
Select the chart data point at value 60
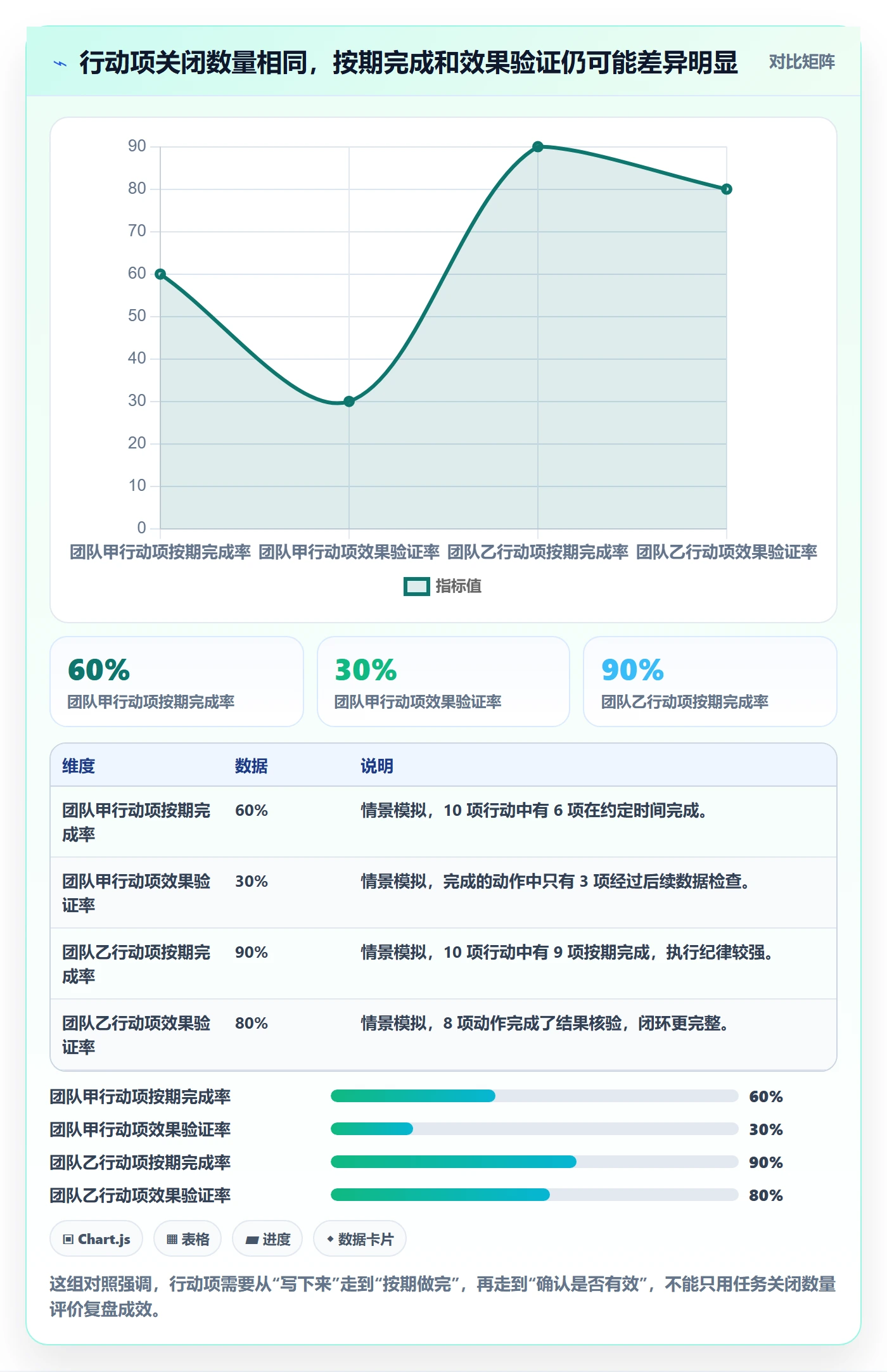[x=160, y=274]
